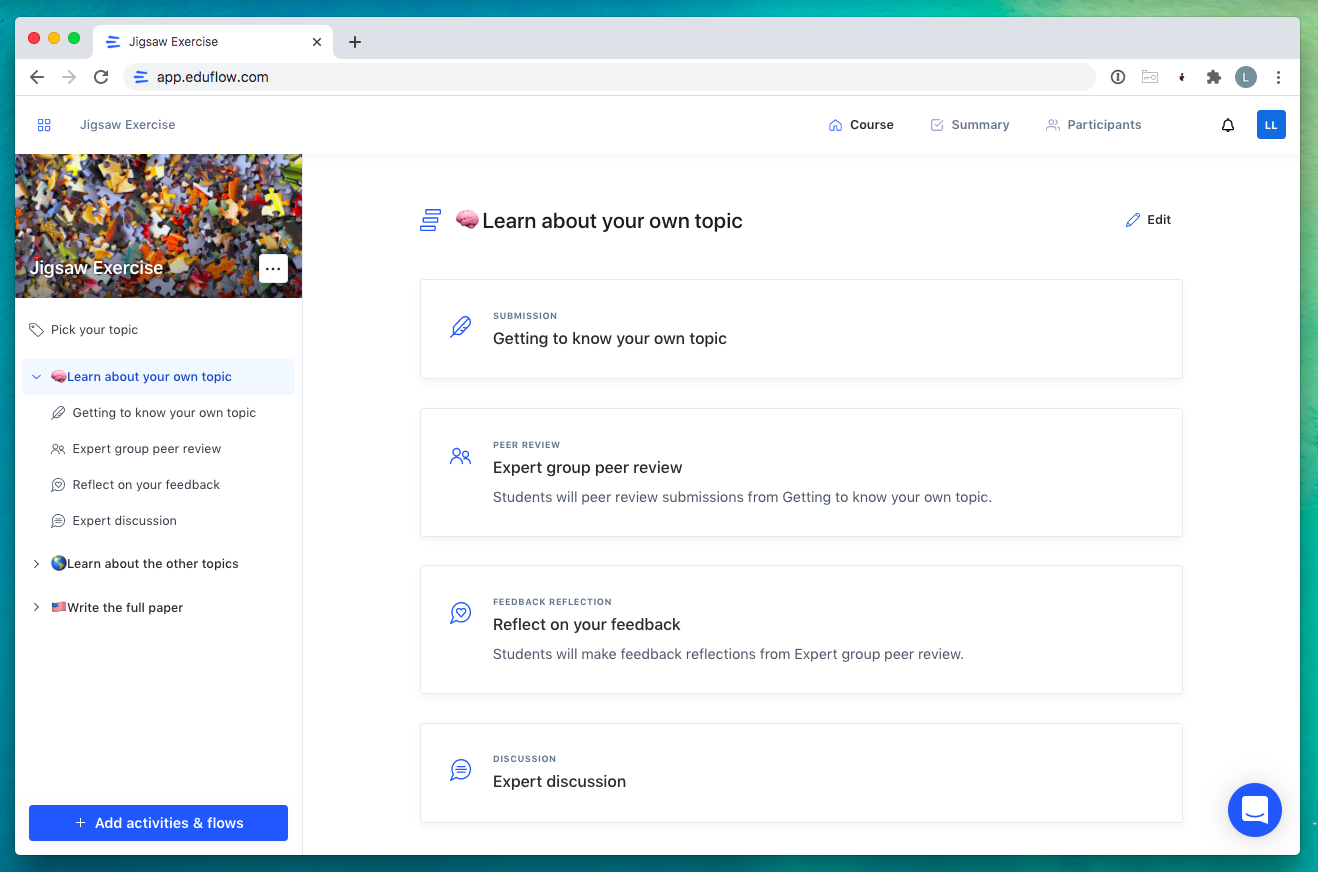Click Add activities & flows button
Screen dimensions: 1318x872
tap(158, 823)
